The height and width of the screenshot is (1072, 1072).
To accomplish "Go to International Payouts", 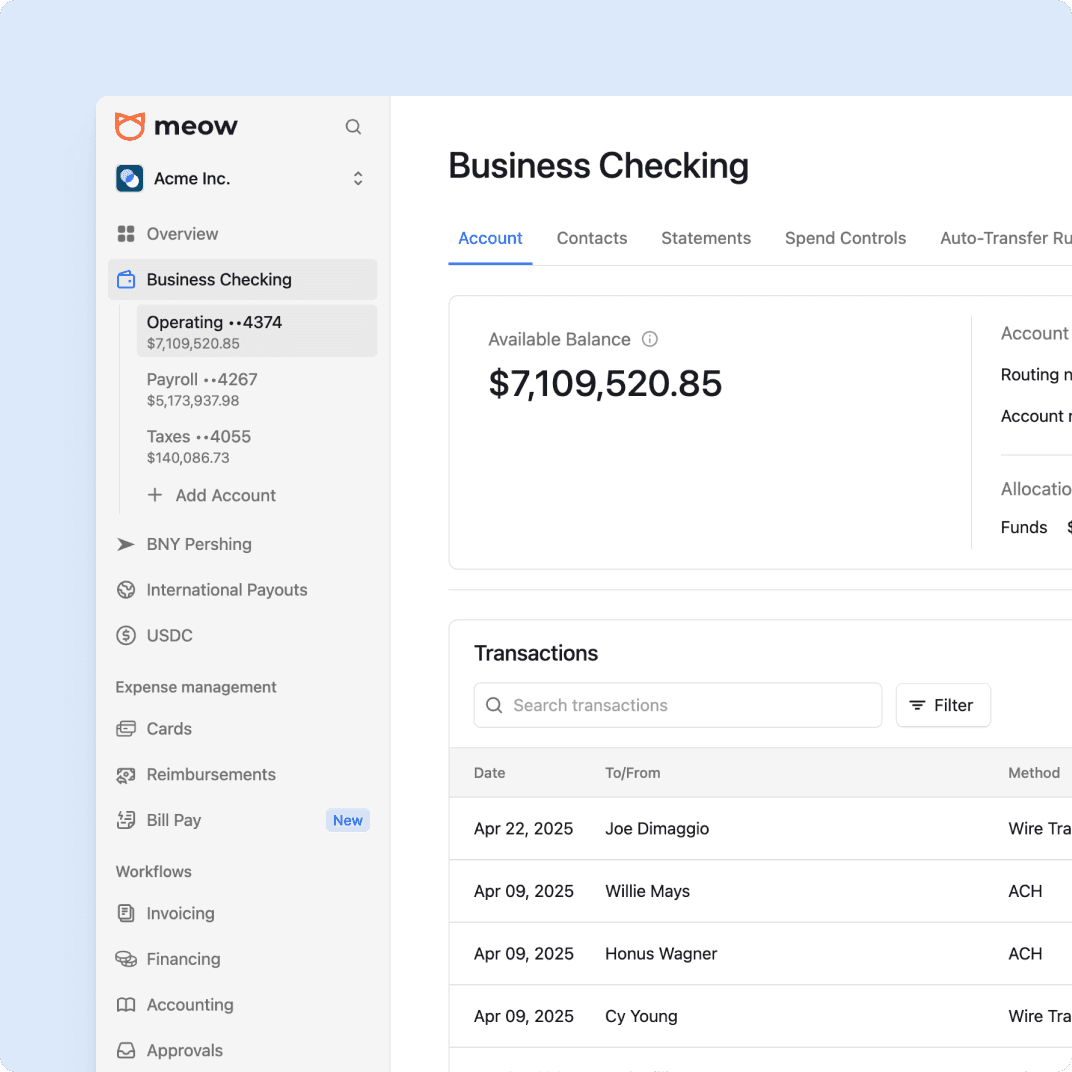I will 226,590.
